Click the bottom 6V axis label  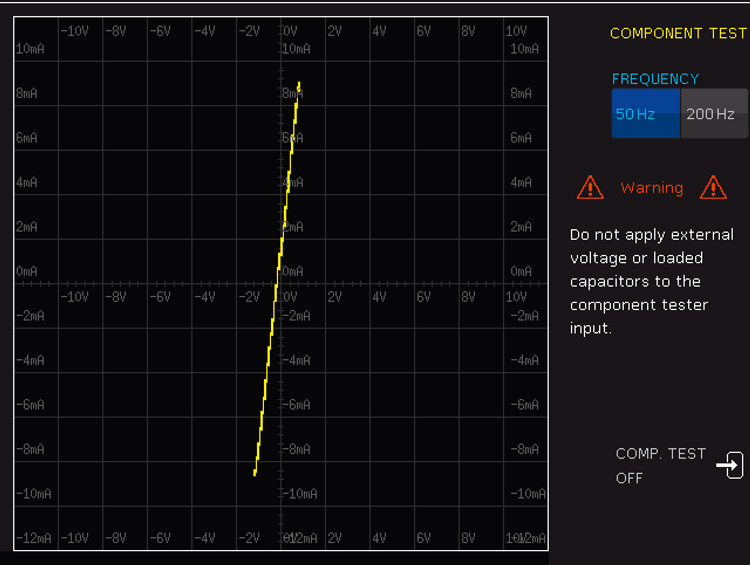click(x=424, y=538)
